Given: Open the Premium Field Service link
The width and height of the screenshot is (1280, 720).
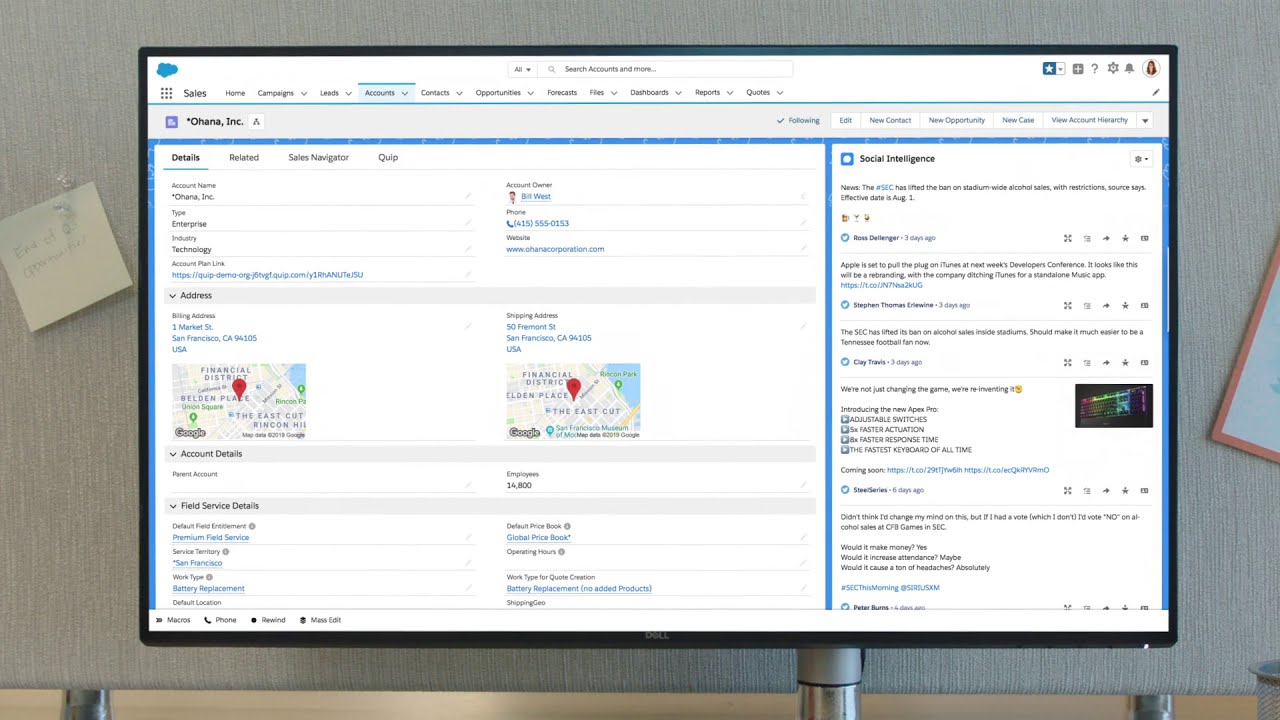Looking at the screenshot, I should click(x=211, y=538).
